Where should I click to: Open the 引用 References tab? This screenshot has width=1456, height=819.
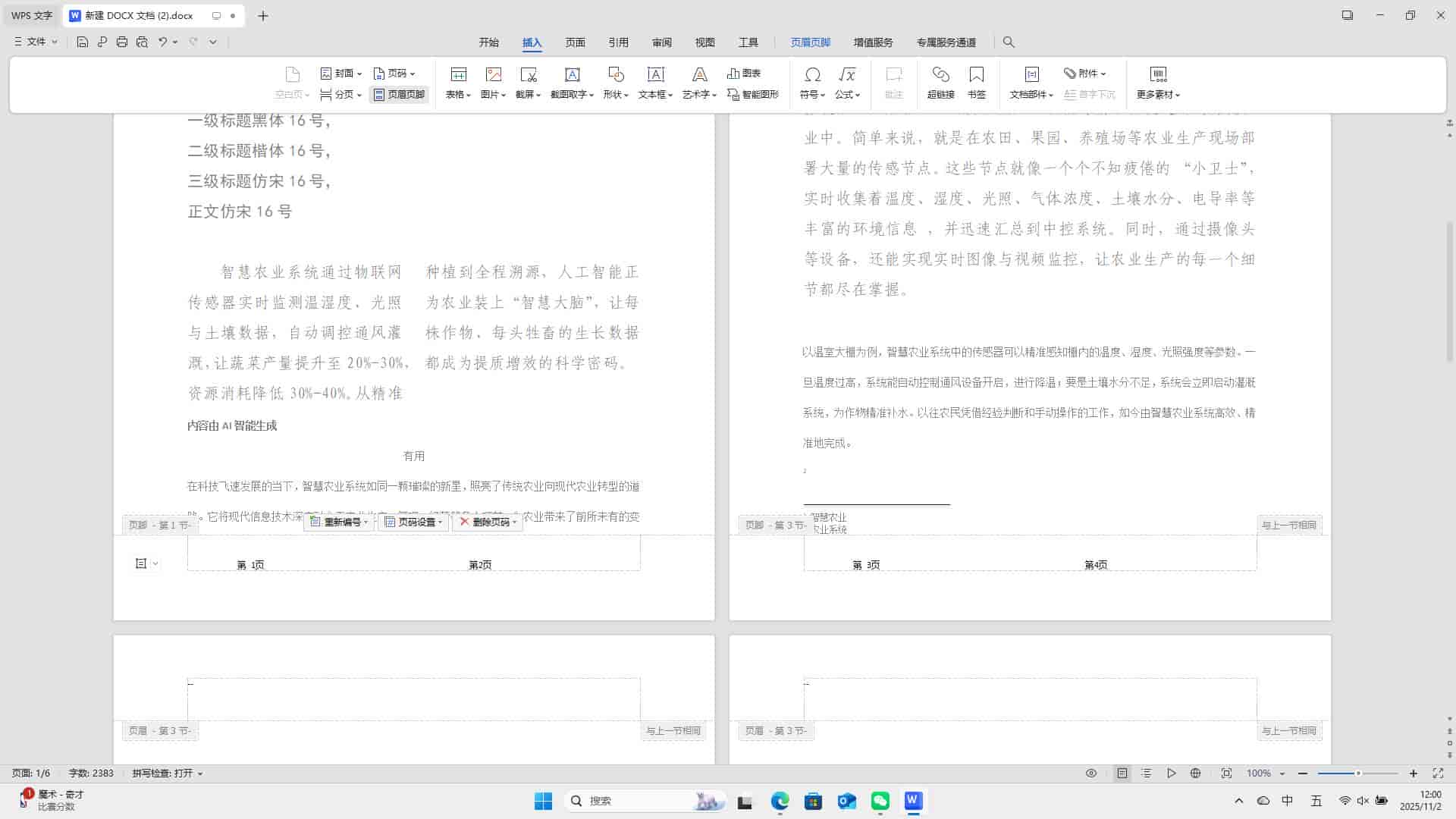click(x=619, y=42)
